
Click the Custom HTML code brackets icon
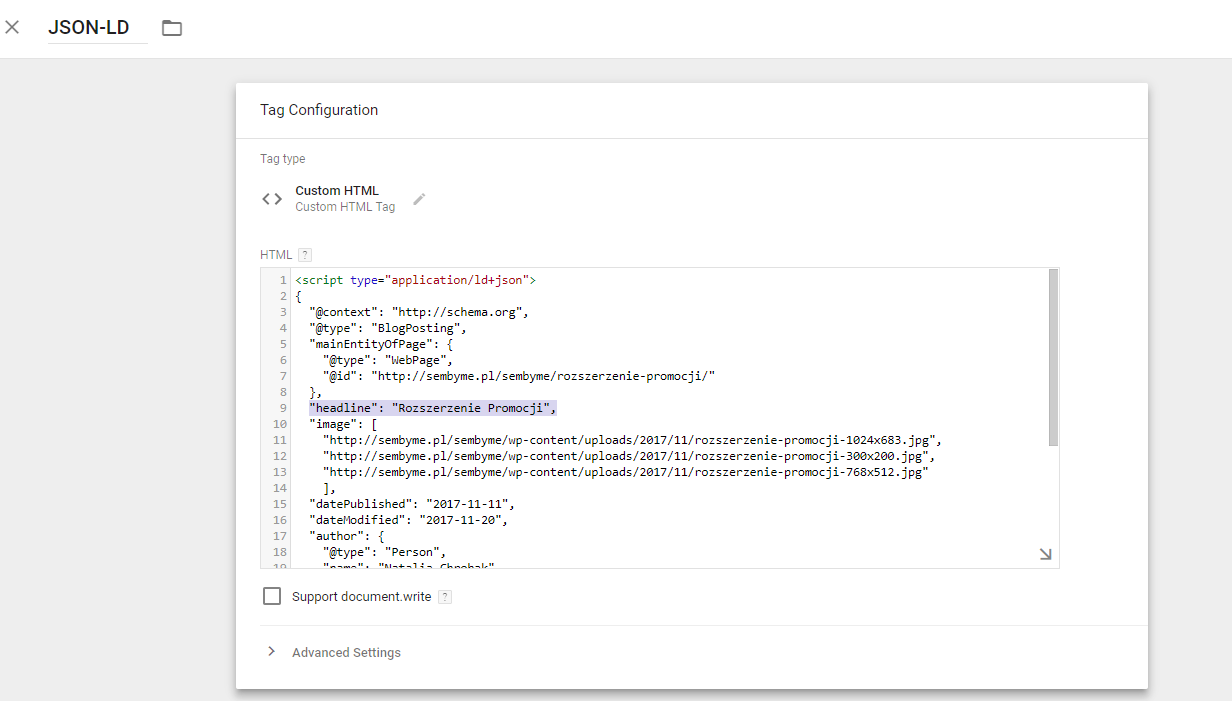click(272, 199)
